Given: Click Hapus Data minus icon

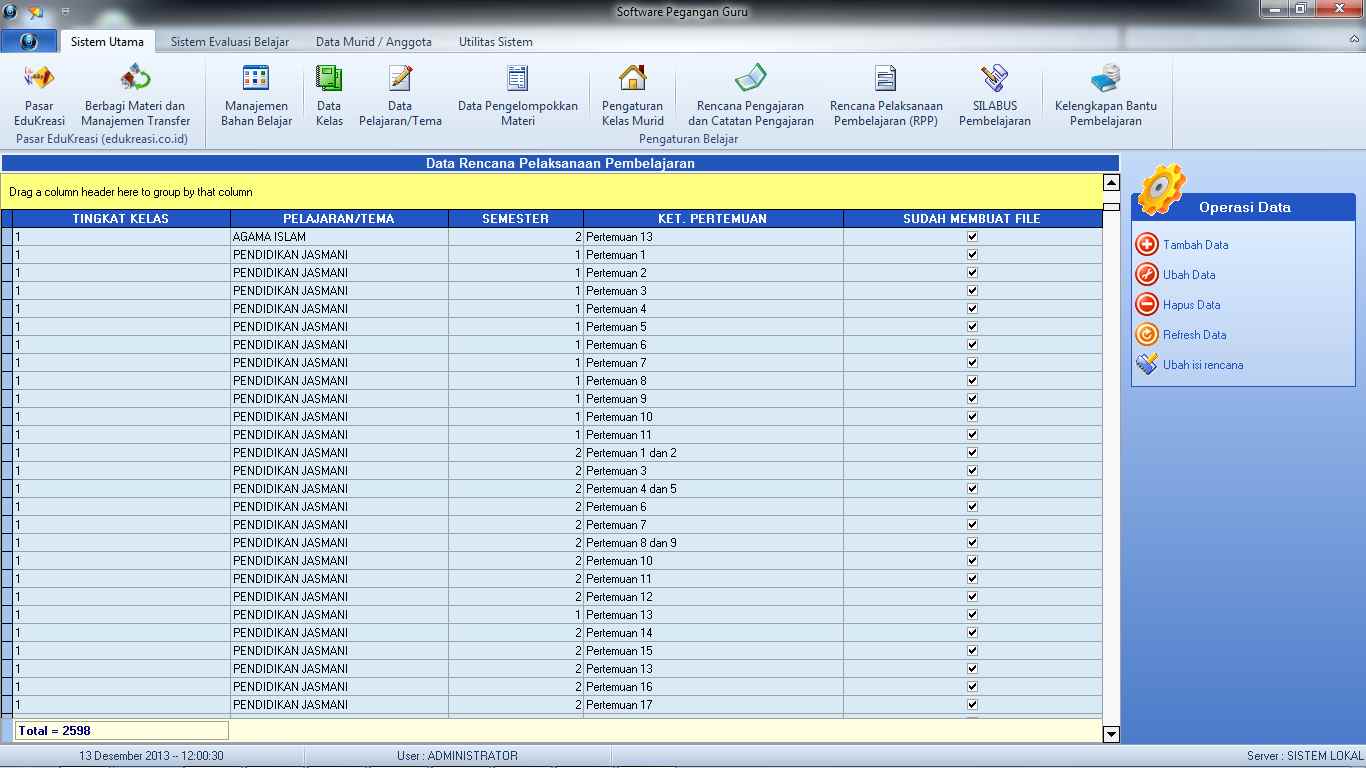Looking at the screenshot, I should click(x=1147, y=304).
